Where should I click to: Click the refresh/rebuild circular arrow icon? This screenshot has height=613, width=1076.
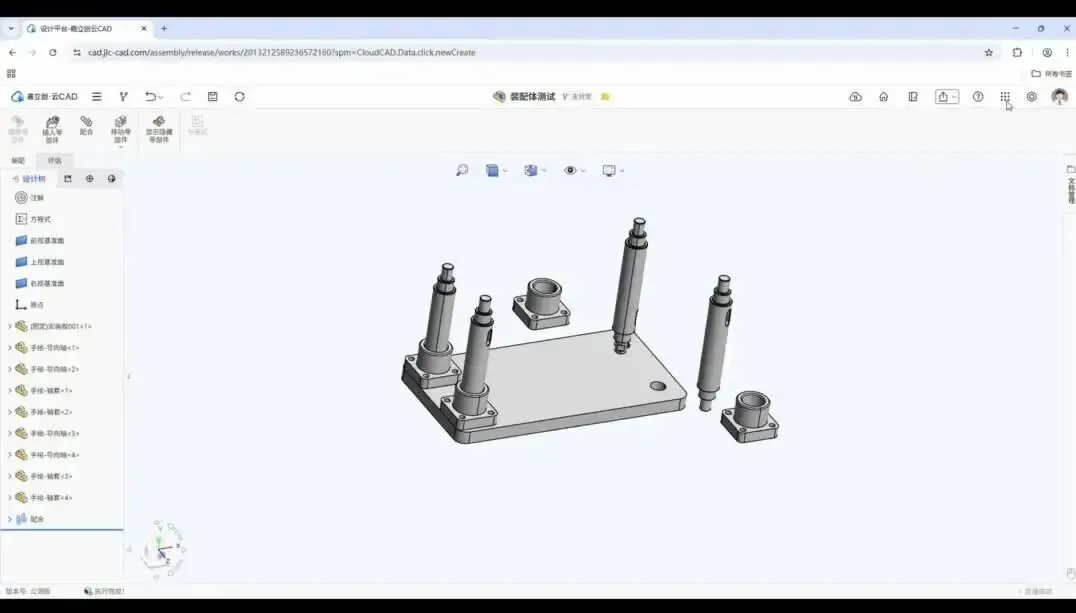coord(239,97)
